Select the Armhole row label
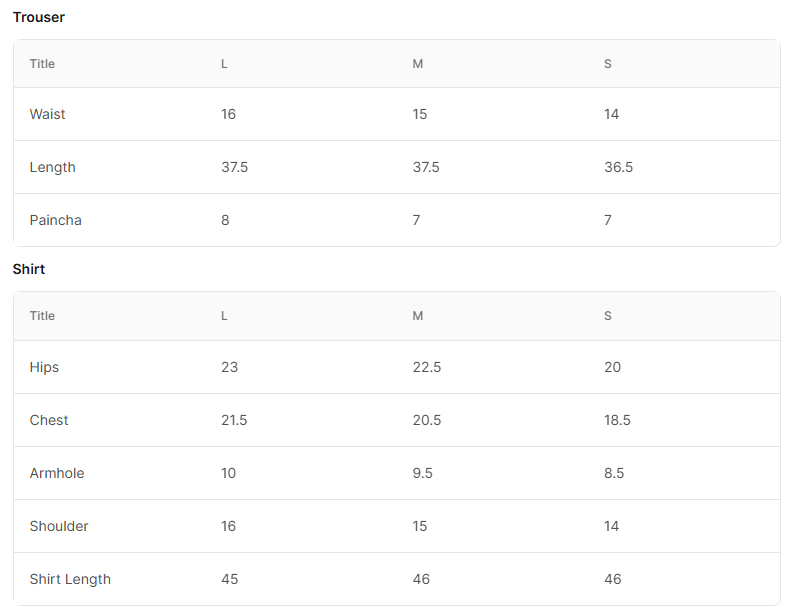 pos(57,473)
